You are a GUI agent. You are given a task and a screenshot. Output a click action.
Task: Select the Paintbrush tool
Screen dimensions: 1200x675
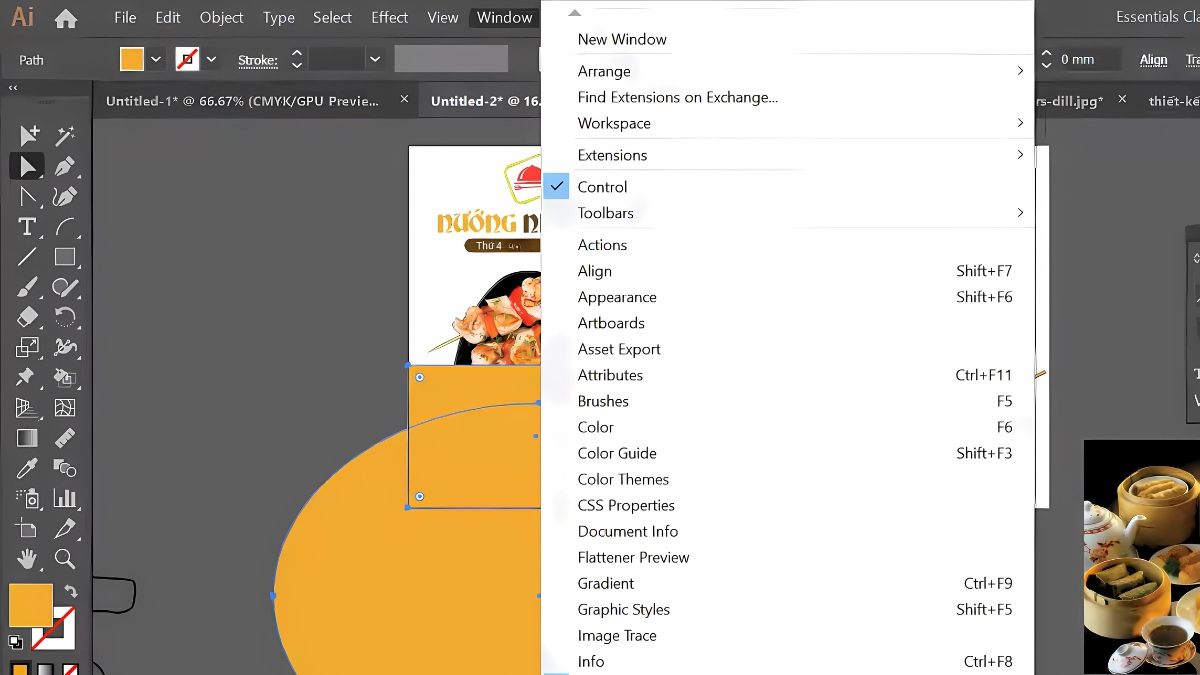click(x=27, y=288)
